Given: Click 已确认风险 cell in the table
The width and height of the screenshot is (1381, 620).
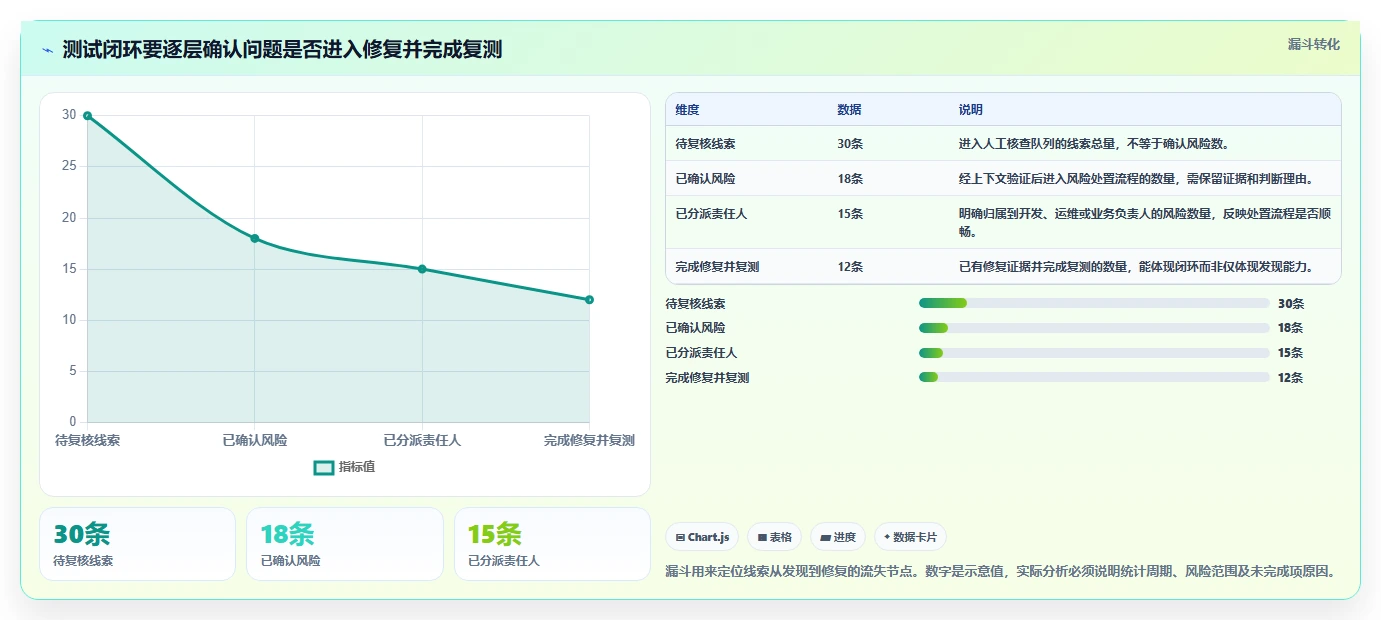Looking at the screenshot, I should 705,179.
